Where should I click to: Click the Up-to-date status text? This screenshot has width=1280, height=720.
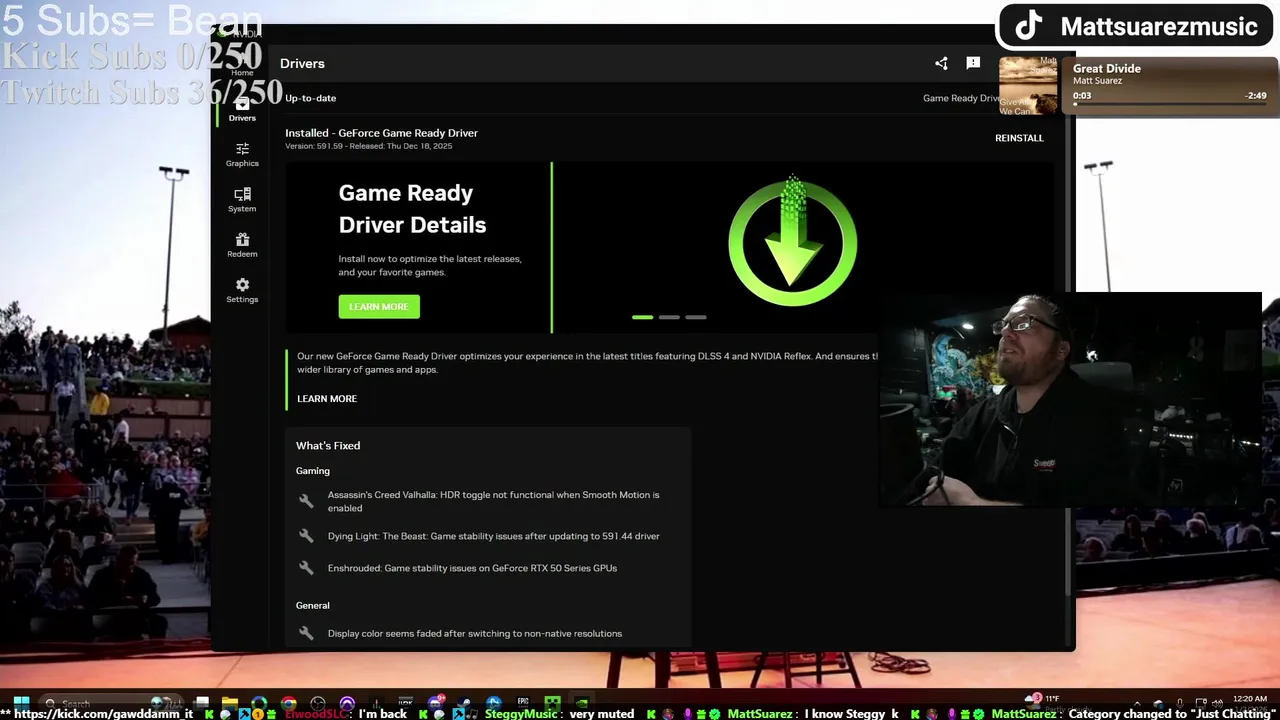tap(310, 98)
